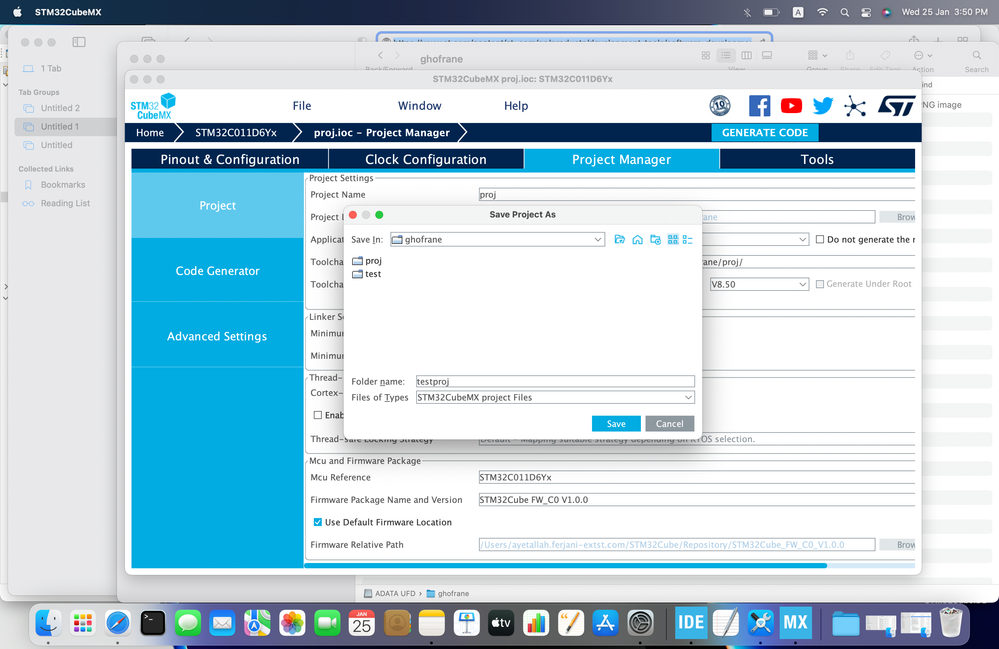Open the Window menu
The height and width of the screenshot is (649, 999).
[419, 106]
